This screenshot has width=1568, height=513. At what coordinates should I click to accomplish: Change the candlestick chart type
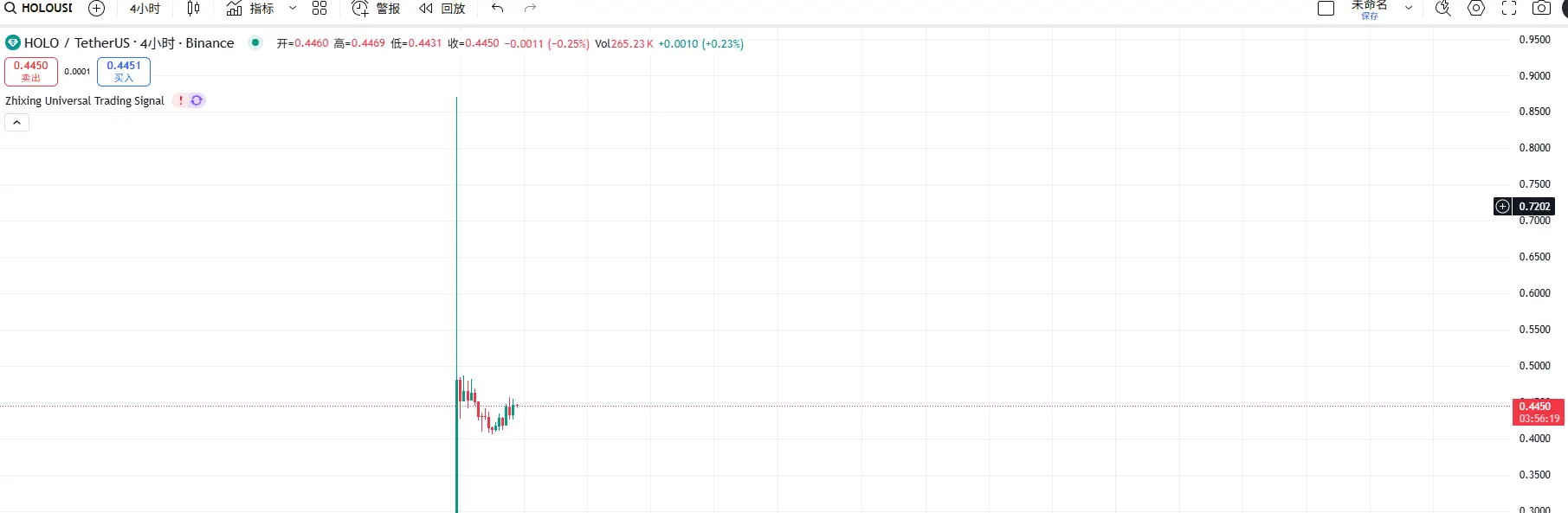tap(193, 9)
